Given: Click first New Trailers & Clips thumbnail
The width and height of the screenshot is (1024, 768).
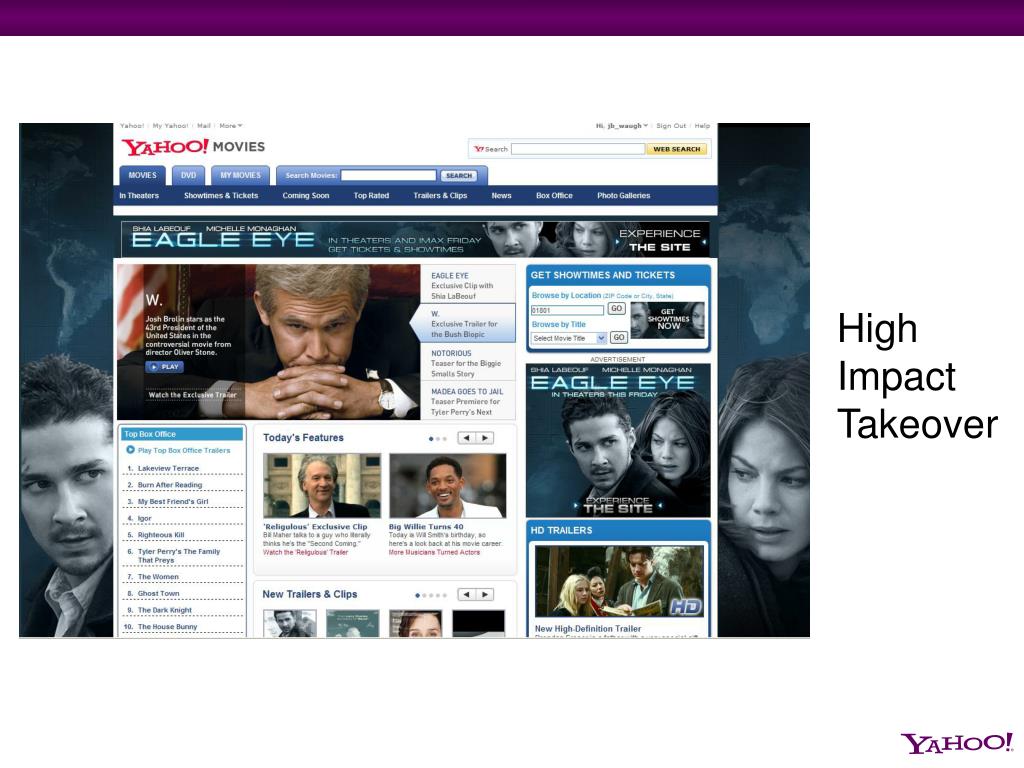Looking at the screenshot, I should pos(289,623).
